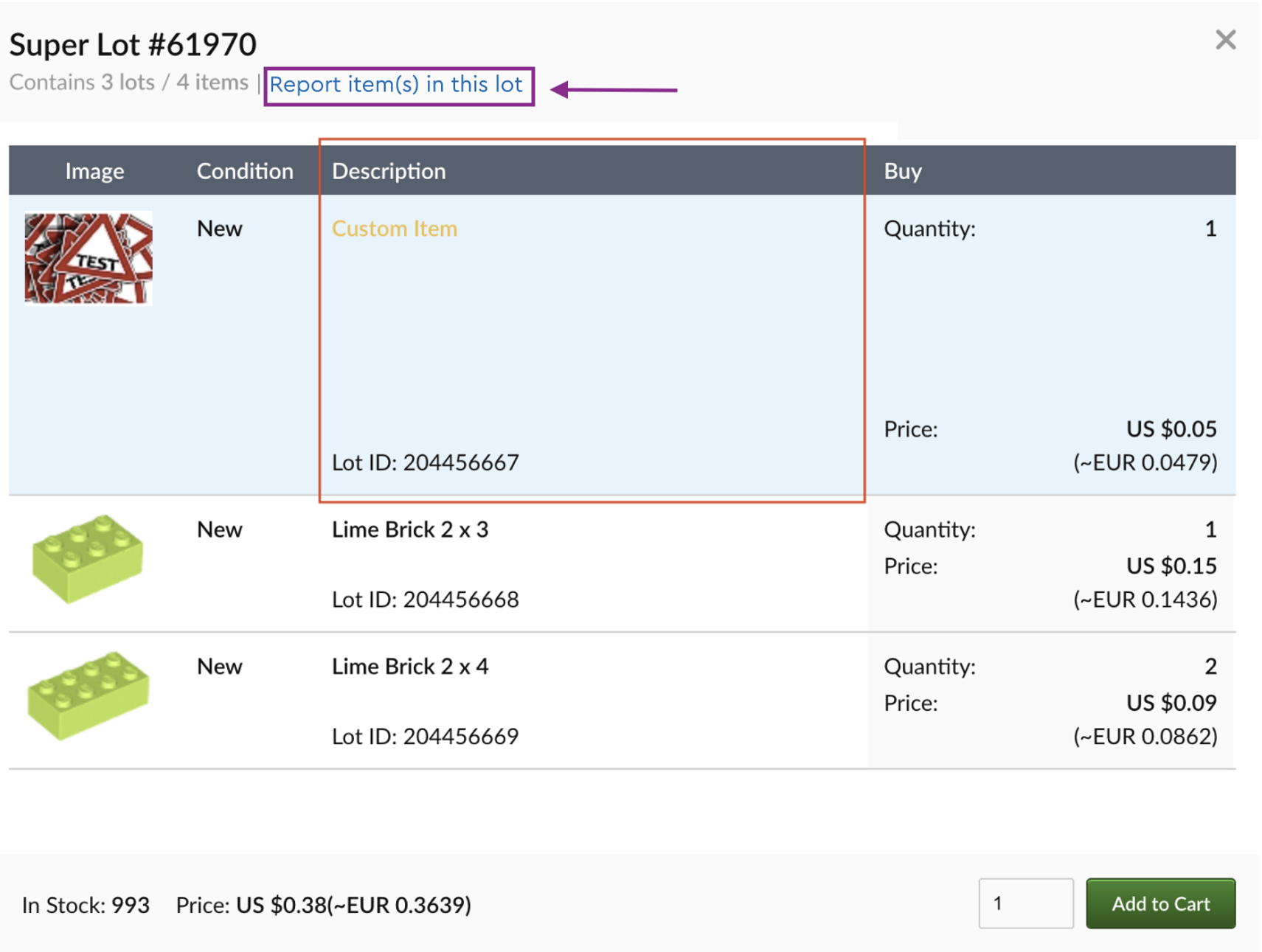
Task: Click the Image column header
Action: click(x=94, y=171)
